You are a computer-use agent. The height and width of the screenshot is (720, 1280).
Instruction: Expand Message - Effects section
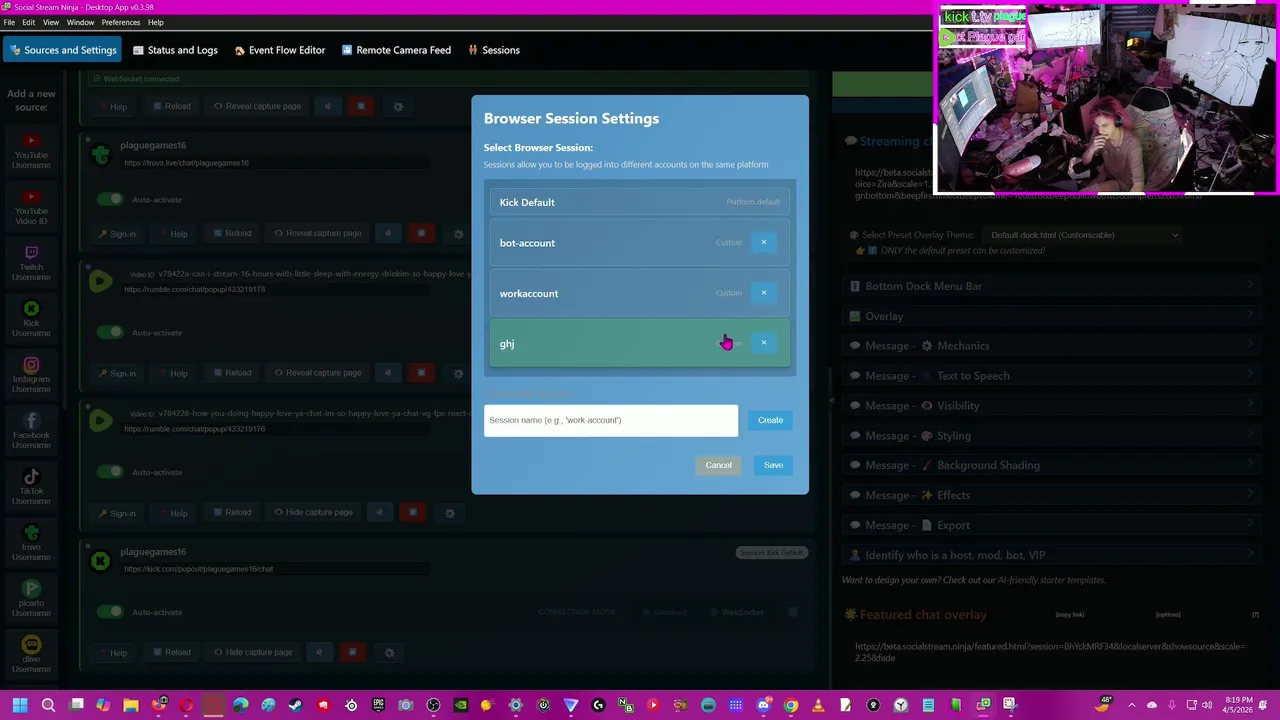(x=1051, y=495)
